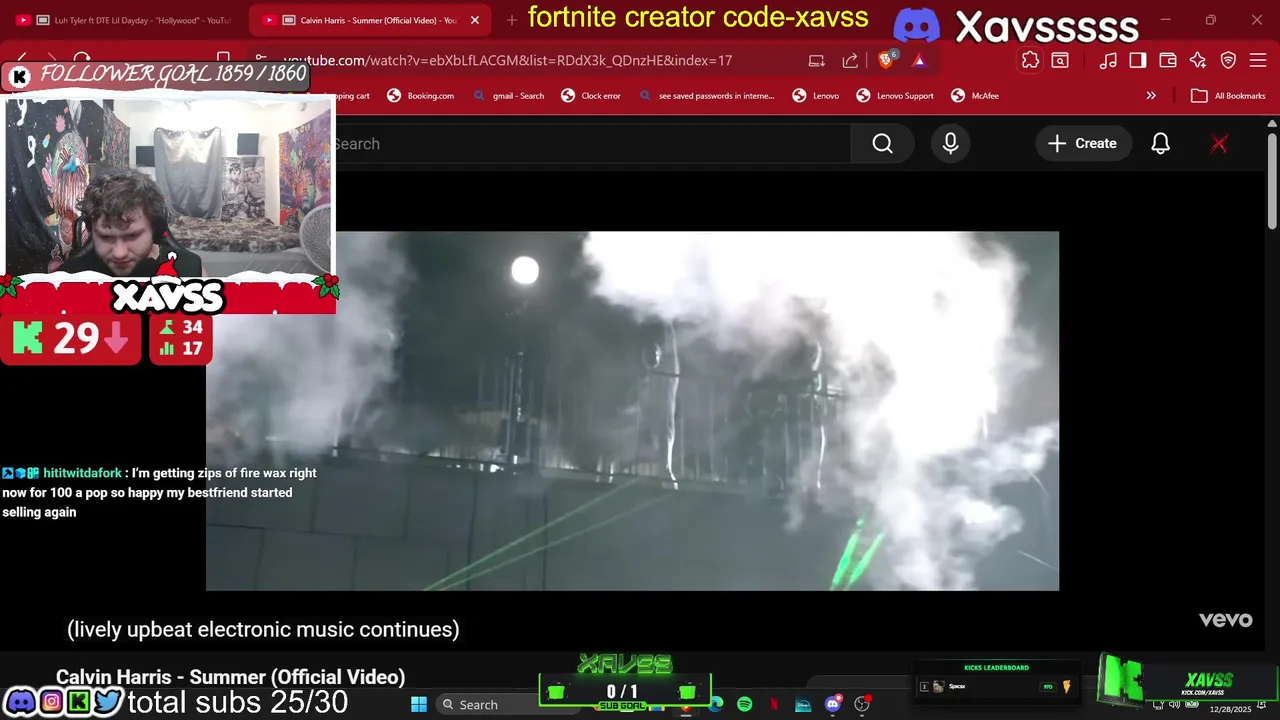Click the search tabs toolbar icon
Screen dimensions: 1280x720
pos(1060,60)
